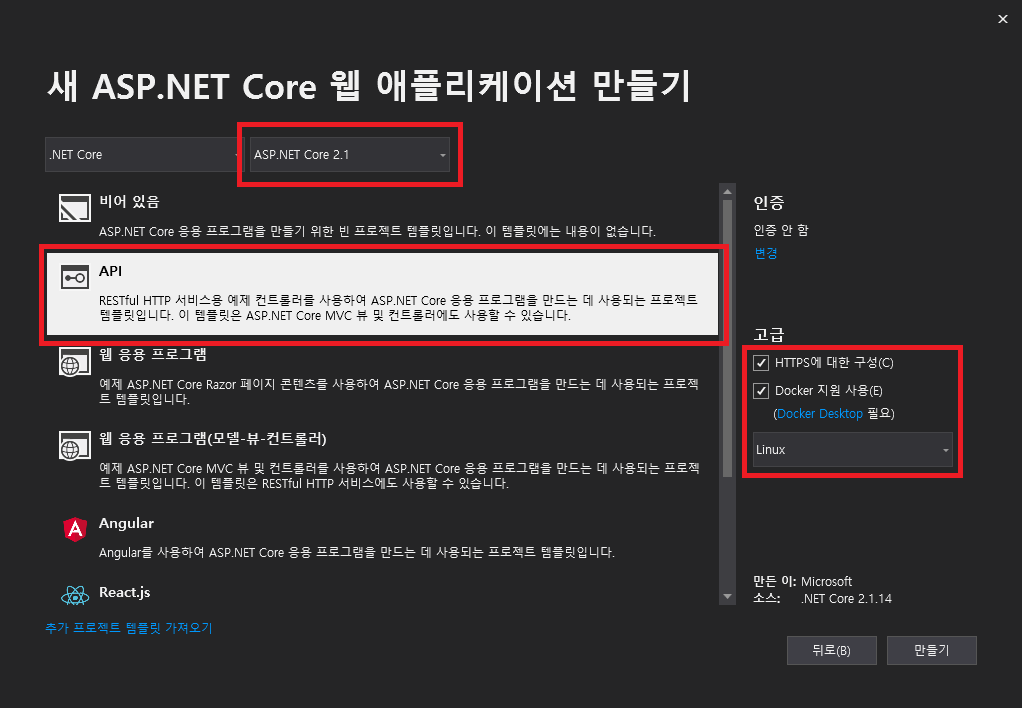
Task: Click the template list scroll down arrow
Action: [727, 597]
